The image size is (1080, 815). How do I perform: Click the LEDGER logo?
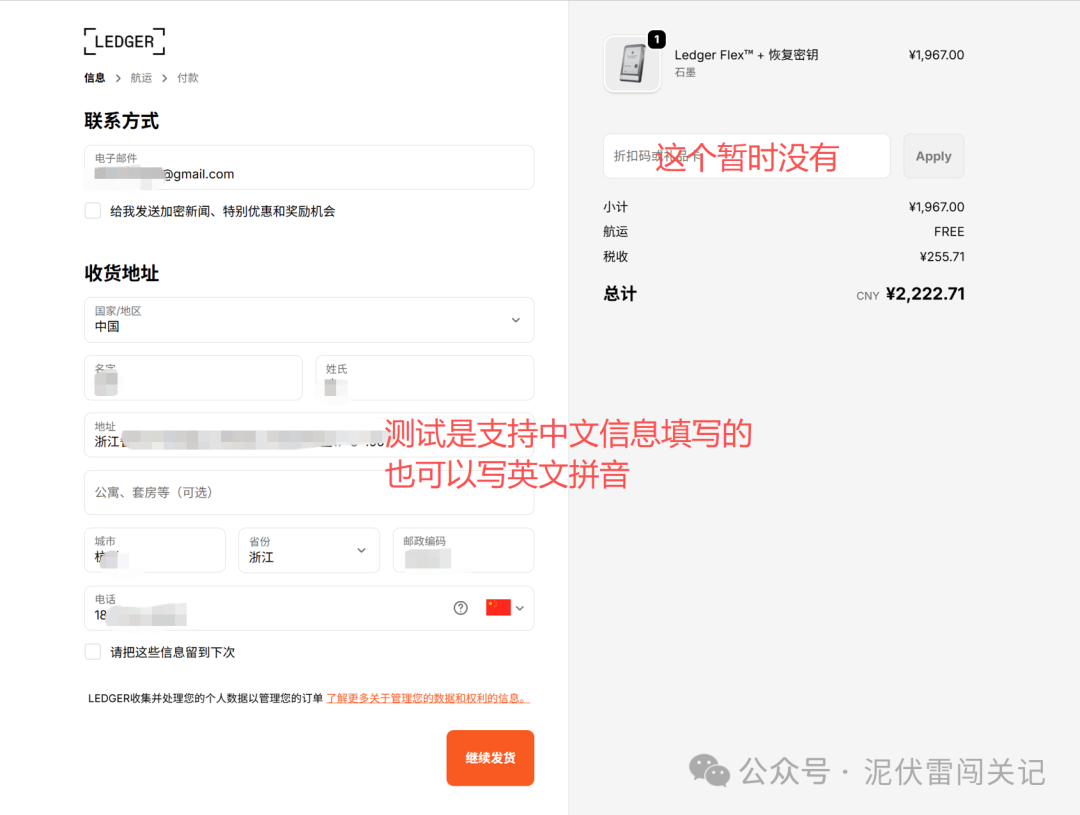123,41
